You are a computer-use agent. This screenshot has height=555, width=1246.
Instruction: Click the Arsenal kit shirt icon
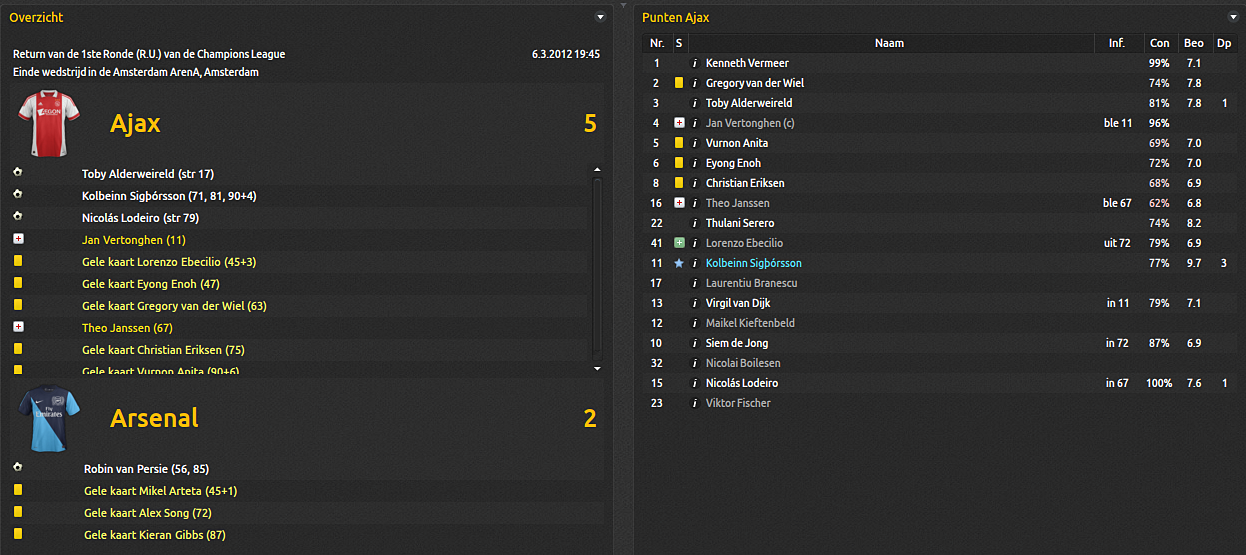[x=46, y=416]
